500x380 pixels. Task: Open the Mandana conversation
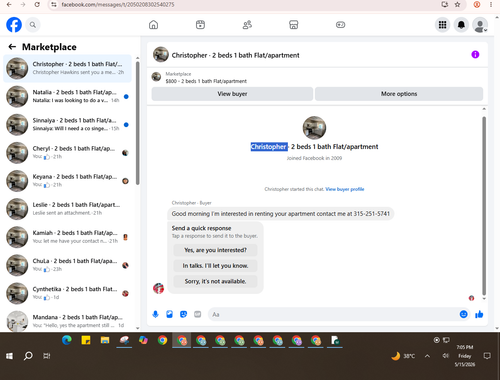pos(67,321)
